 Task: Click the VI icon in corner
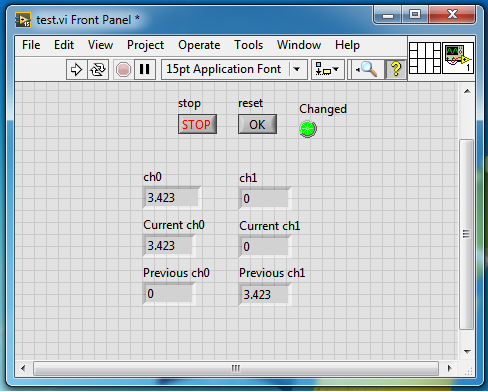point(458,58)
